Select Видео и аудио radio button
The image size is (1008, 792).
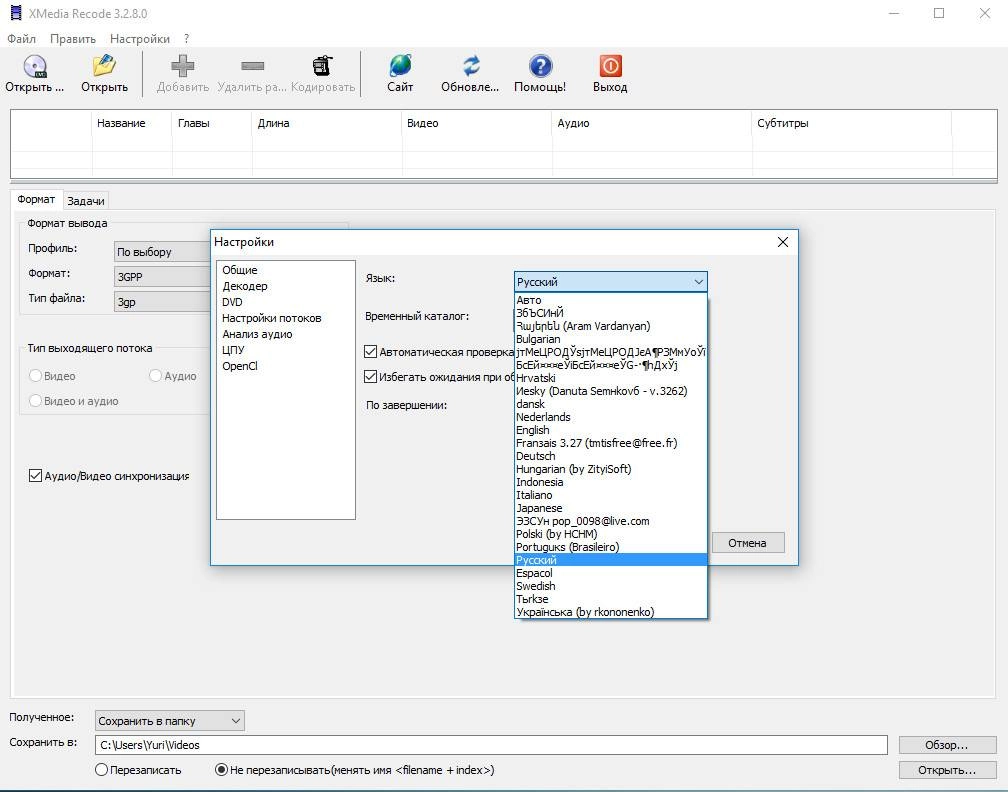[x=35, y=400]
